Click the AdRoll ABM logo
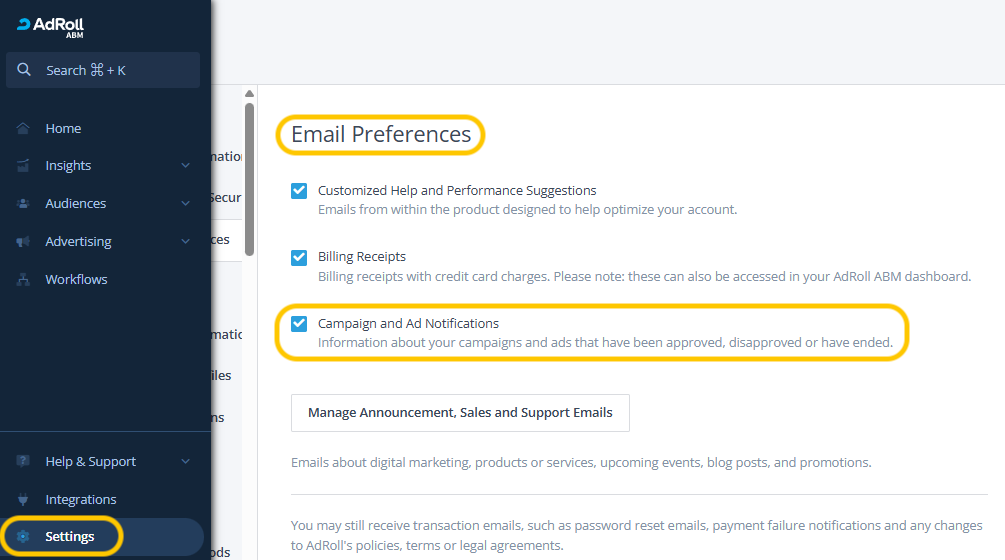1005x560 pixels. tap(51, 26)
